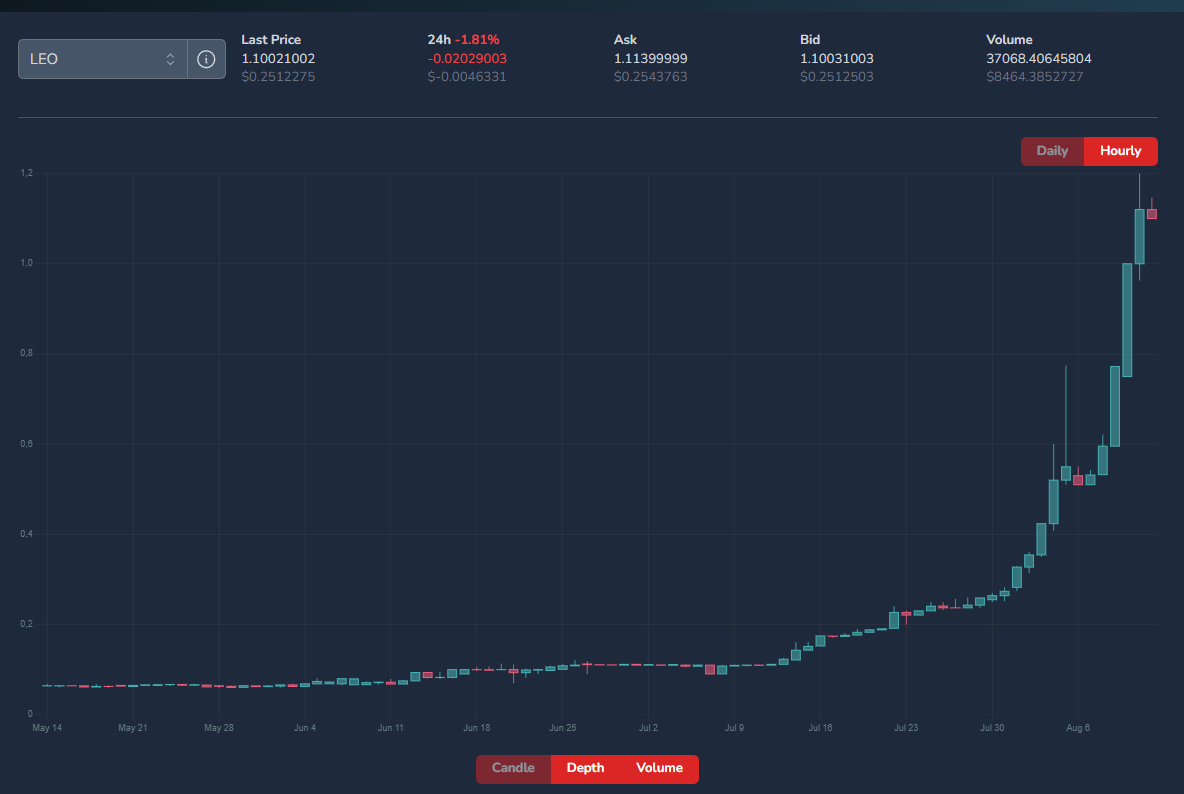Screen dimensions: 1184x794
Task: Click the last red candle on the chart
Action: point(1152,214)
